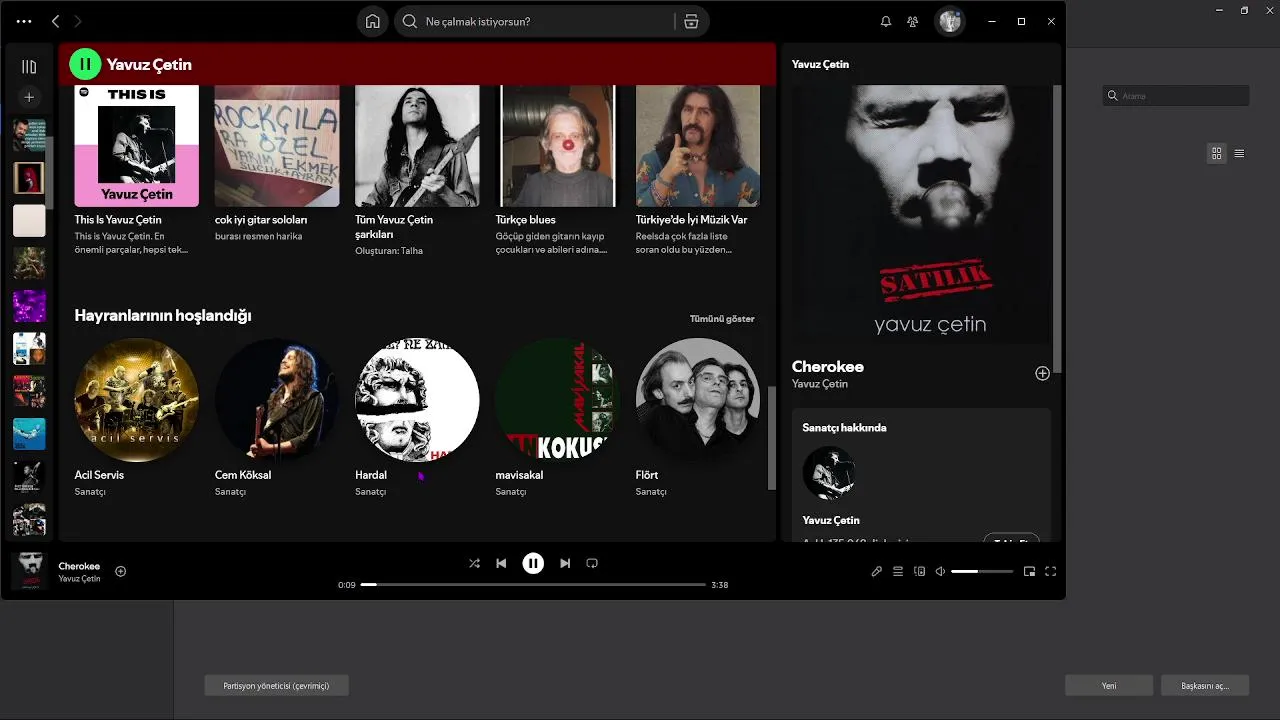The image size is (1280, 720).
Task: Click the 'Ne çalmak istiyorsun?' search field
Action: point(535,21)
